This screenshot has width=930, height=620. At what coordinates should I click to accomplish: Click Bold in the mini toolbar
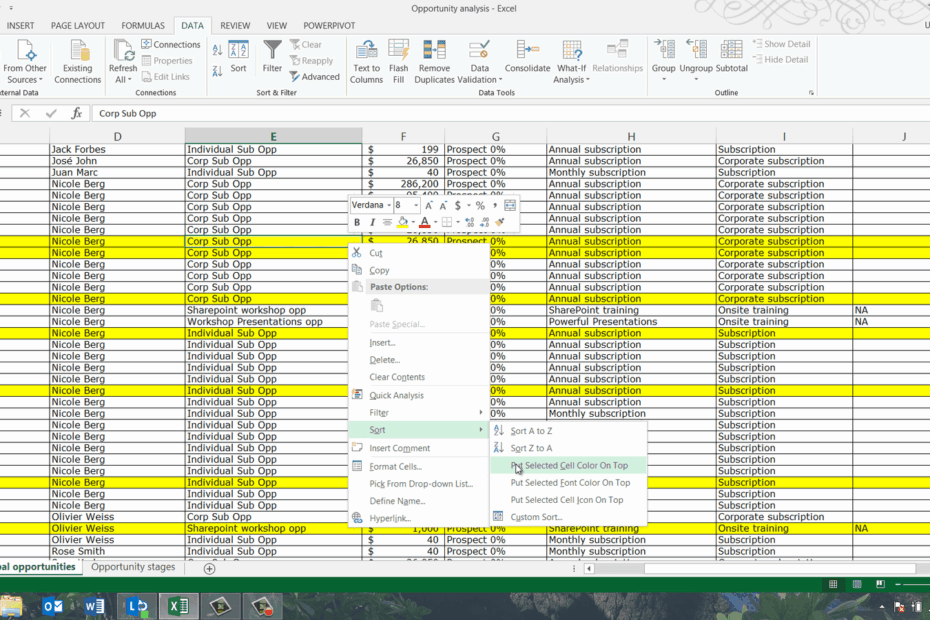(x=357, y=222)
